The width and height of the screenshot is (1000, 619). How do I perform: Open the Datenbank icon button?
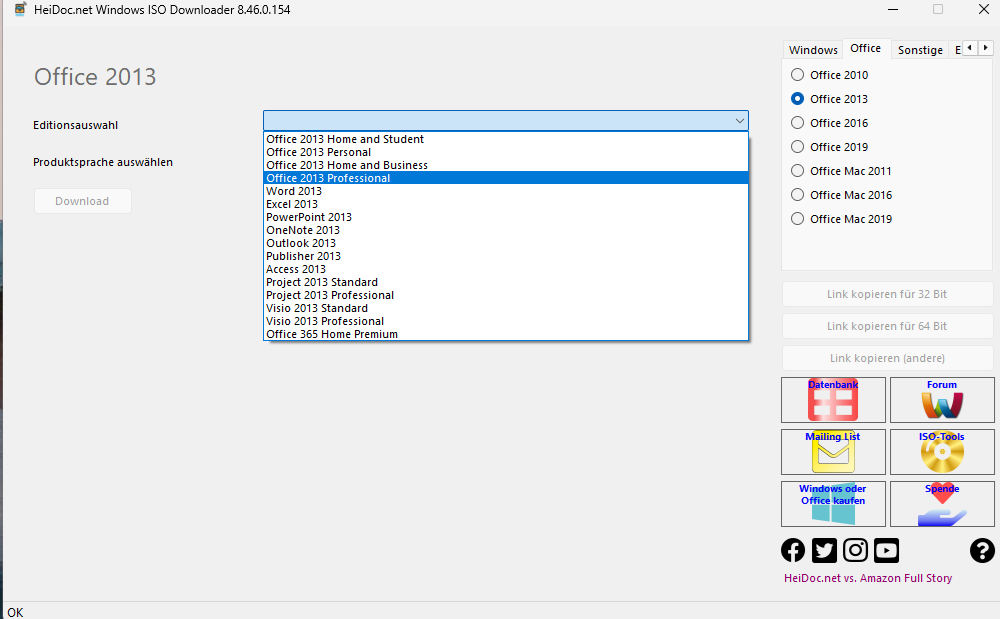[832, 400]
